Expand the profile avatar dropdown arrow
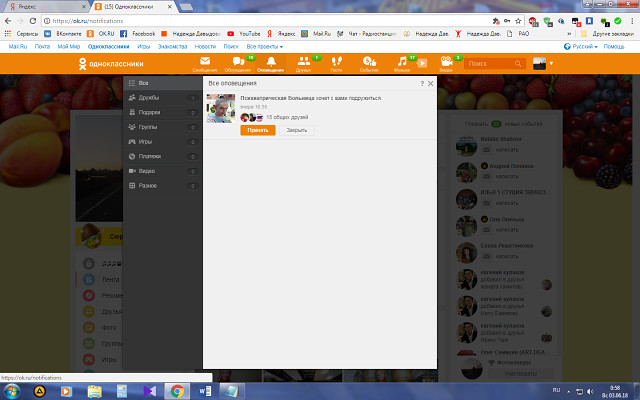This screenshot has width=640, height=400. (x=551, y=63)
